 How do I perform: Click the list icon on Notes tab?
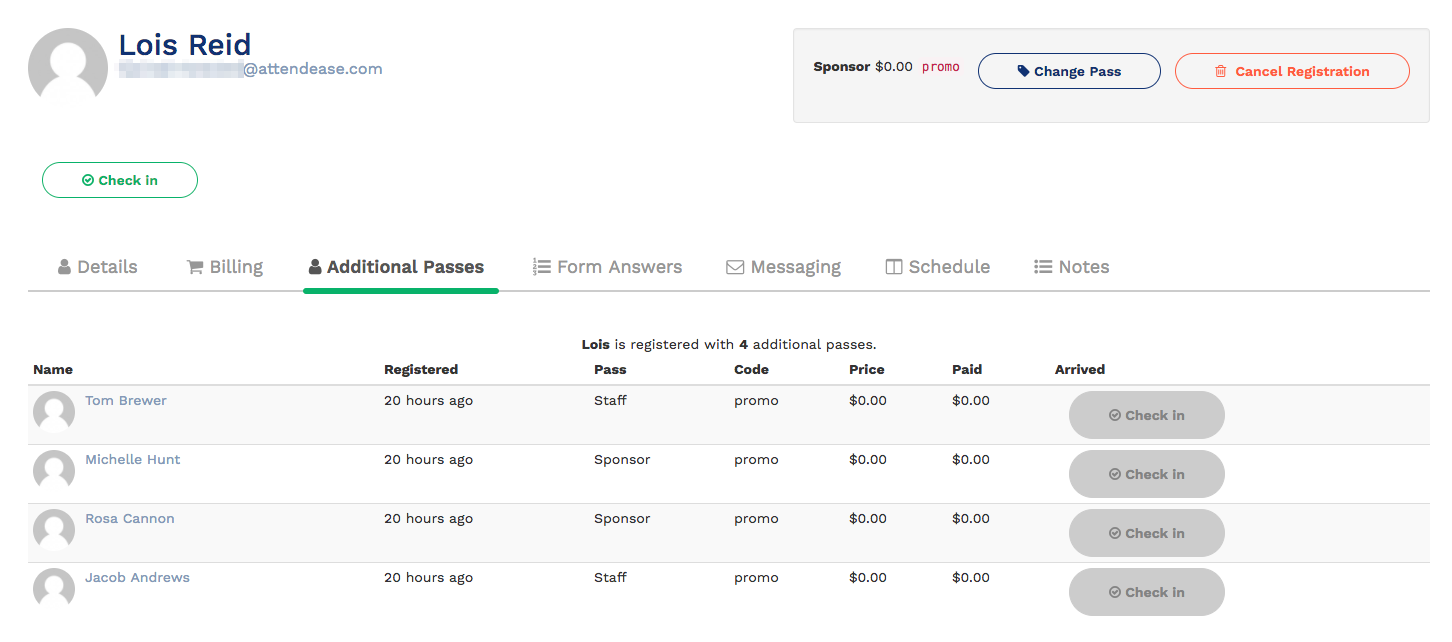click(x=1040, y=266)
